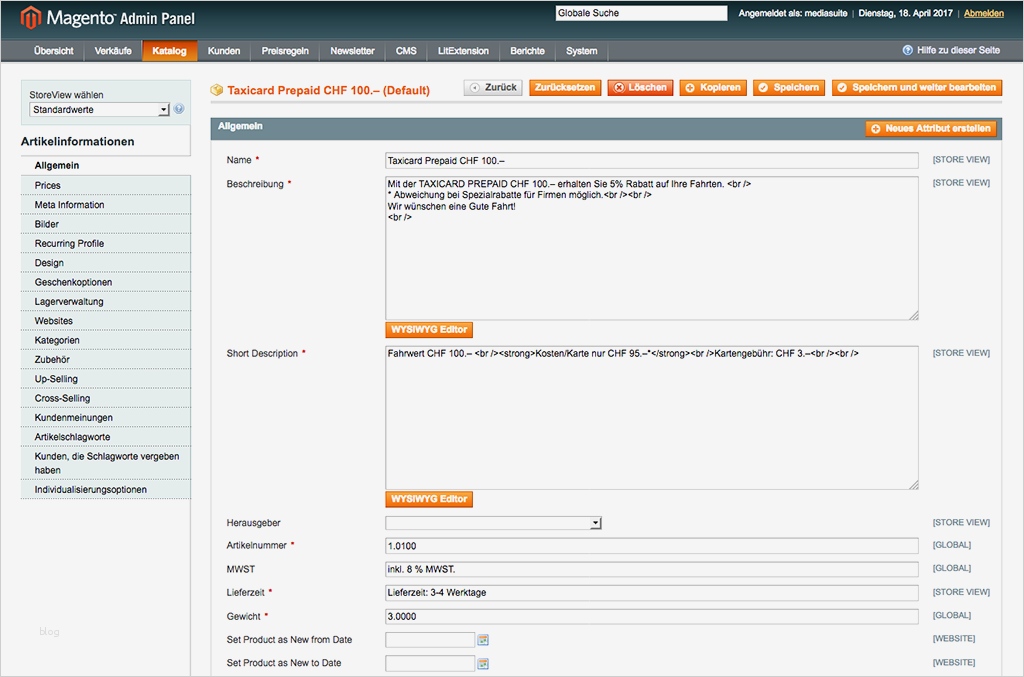Select the Zubehör tab
This screenshot has width=1024, height=677.
pos(106,360)
